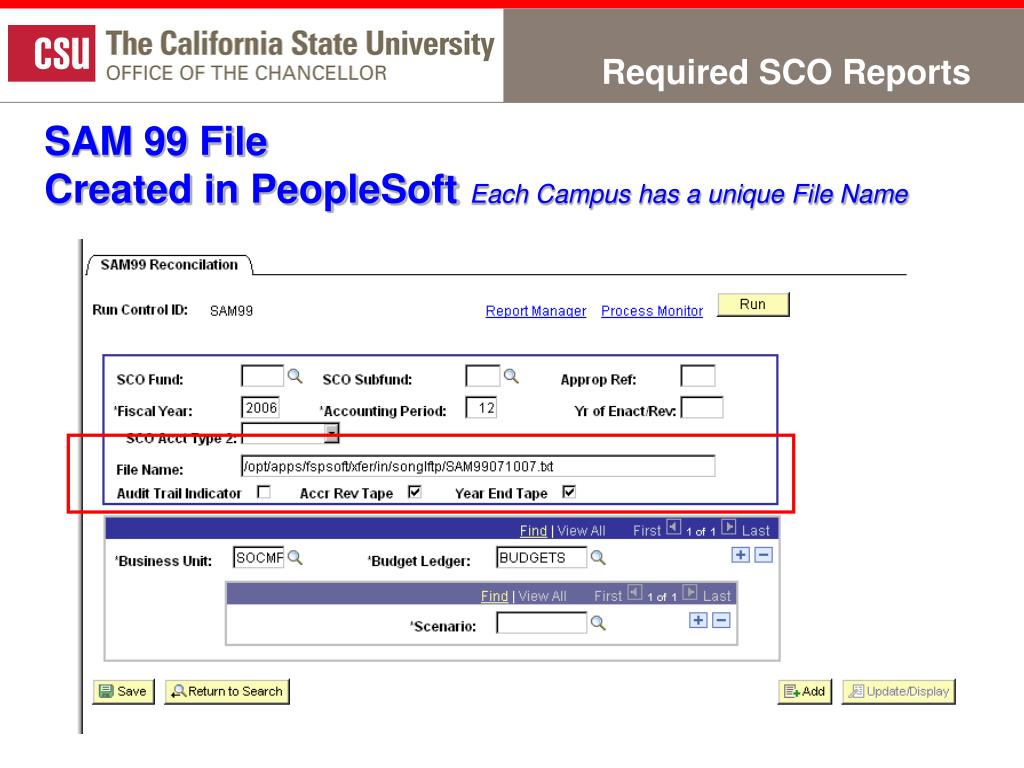Click First in the Scenario grid
Viewport: 1024px width, 768px height.
click(x=608, y=596)
